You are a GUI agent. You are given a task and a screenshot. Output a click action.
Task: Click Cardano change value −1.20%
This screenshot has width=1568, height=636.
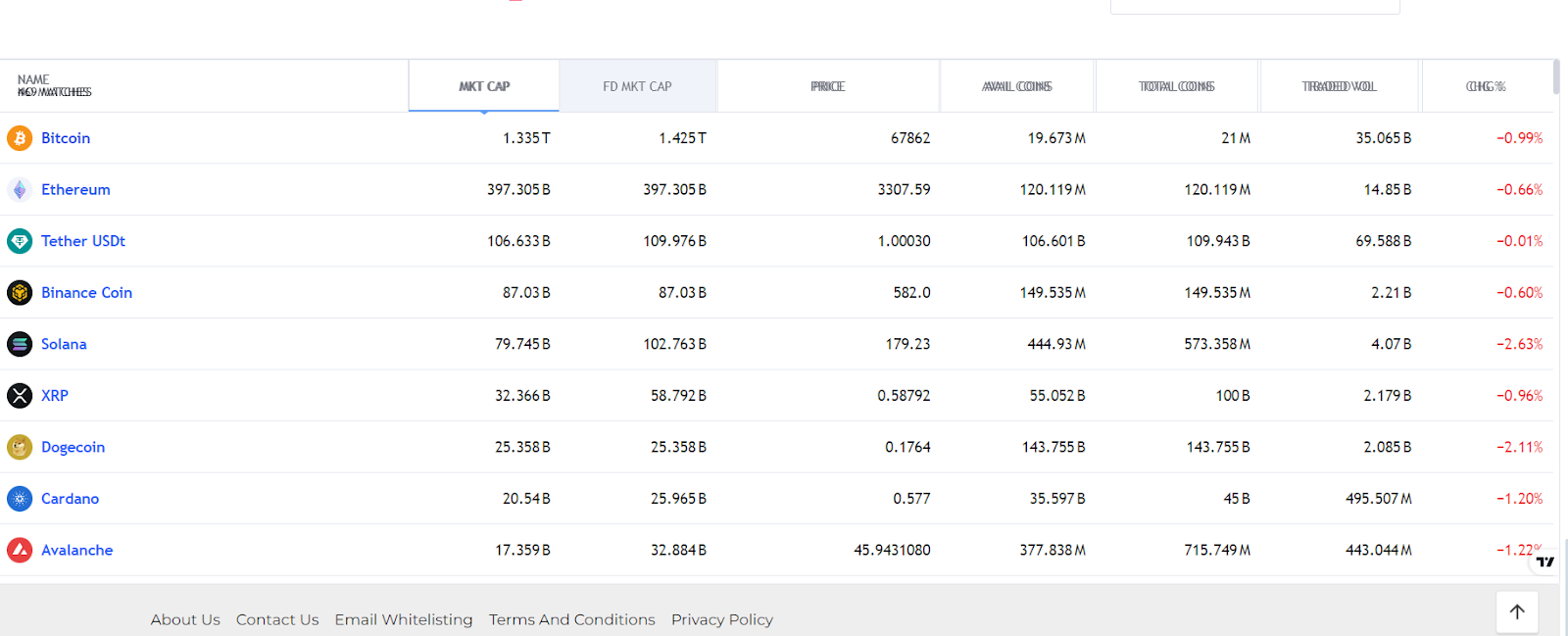[x=1519, y=499]
